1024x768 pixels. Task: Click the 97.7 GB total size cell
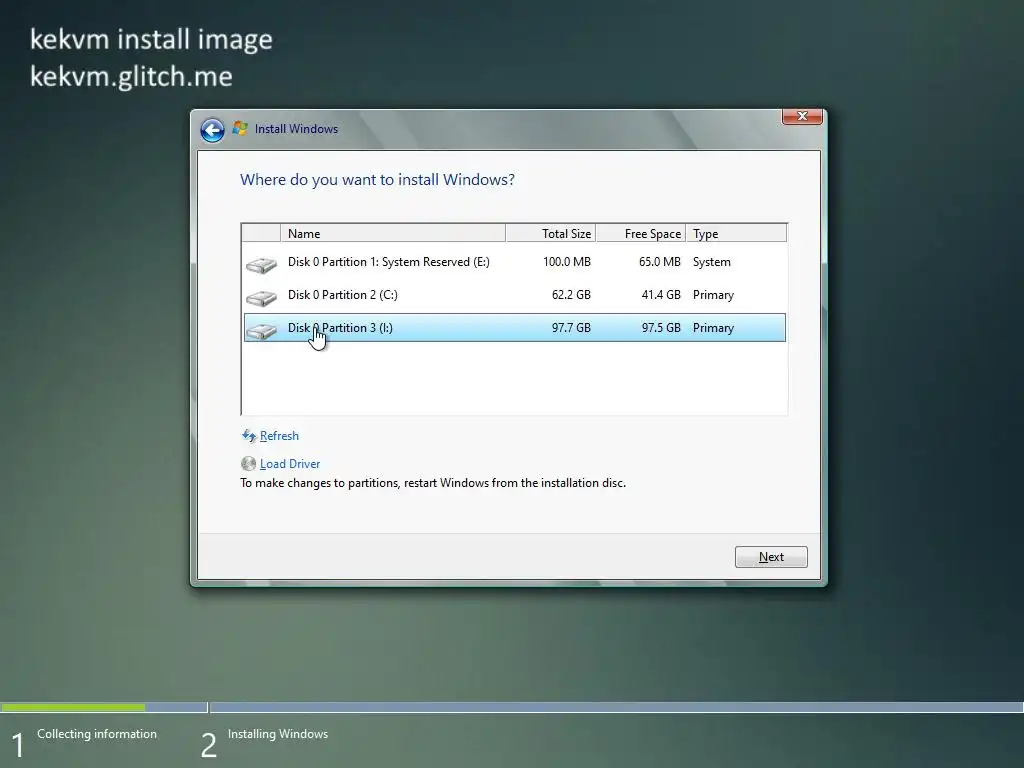[571, 328]
